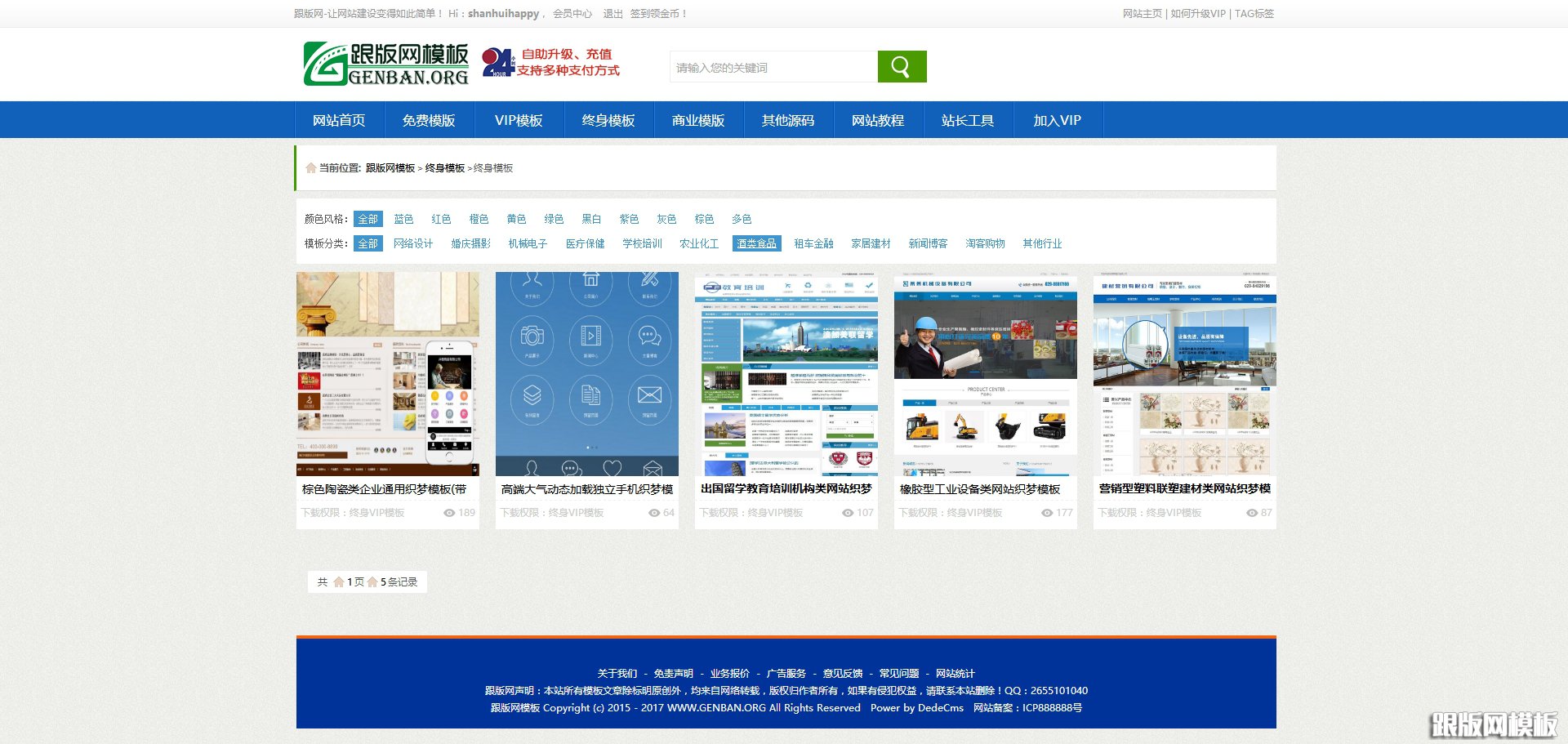The image size is (1568, 744).
Task: Click the eye icon on 出国留学教育培训 template
Action: [x=847, y=513]
